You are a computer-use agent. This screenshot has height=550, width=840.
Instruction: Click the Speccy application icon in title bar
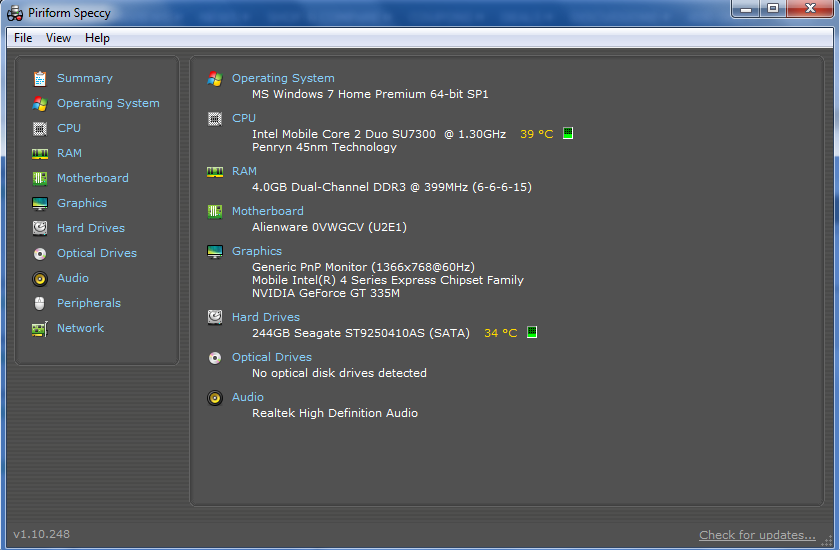pos(15,13)
